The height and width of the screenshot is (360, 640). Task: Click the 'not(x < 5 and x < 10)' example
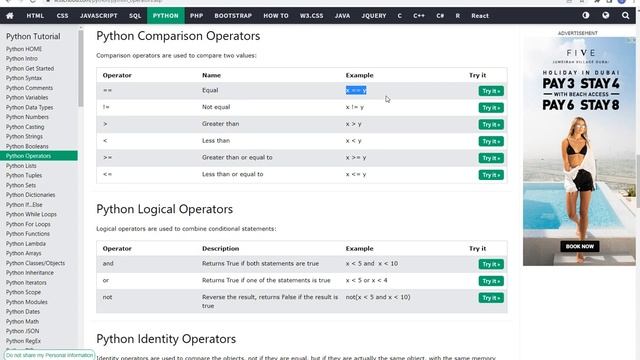378,297
